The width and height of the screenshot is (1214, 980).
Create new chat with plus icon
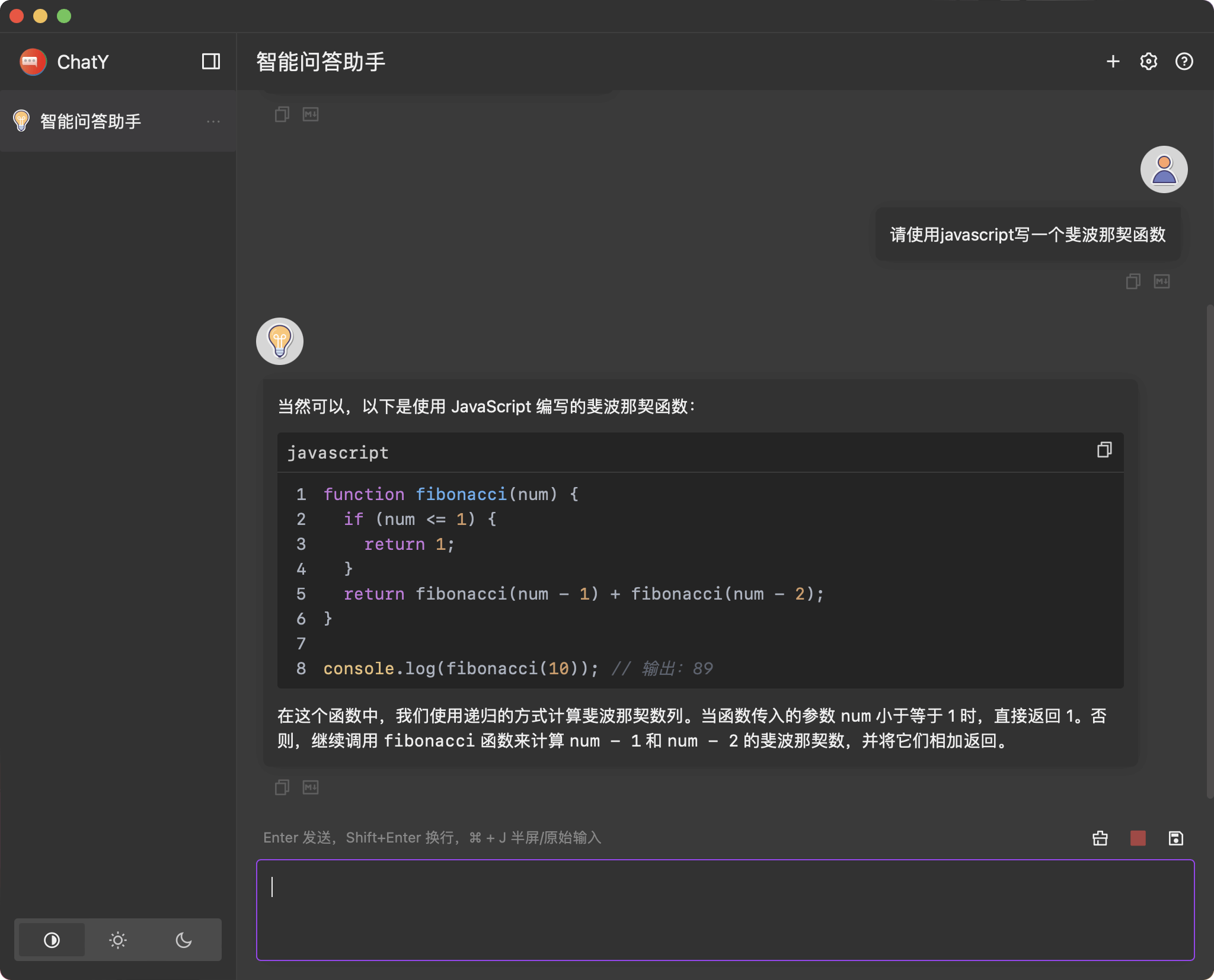coord(1113,62)
